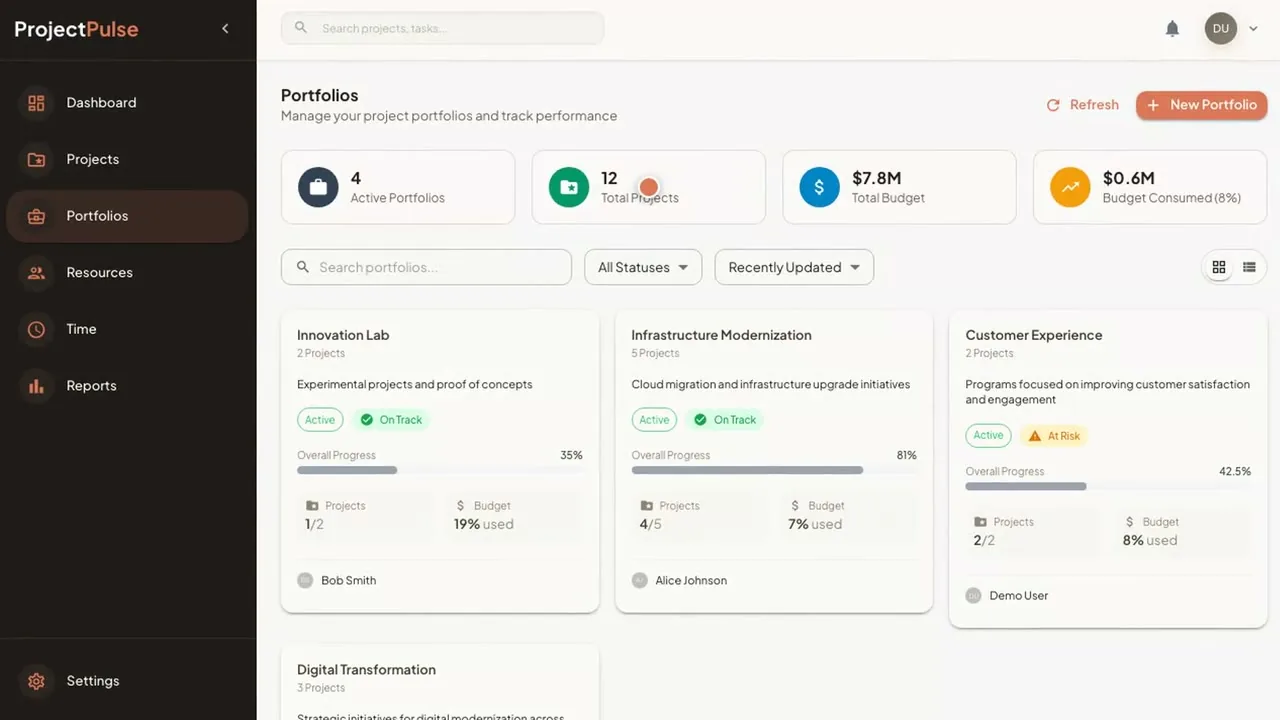Click the Settings gear icon

click(x=37, y=681)
